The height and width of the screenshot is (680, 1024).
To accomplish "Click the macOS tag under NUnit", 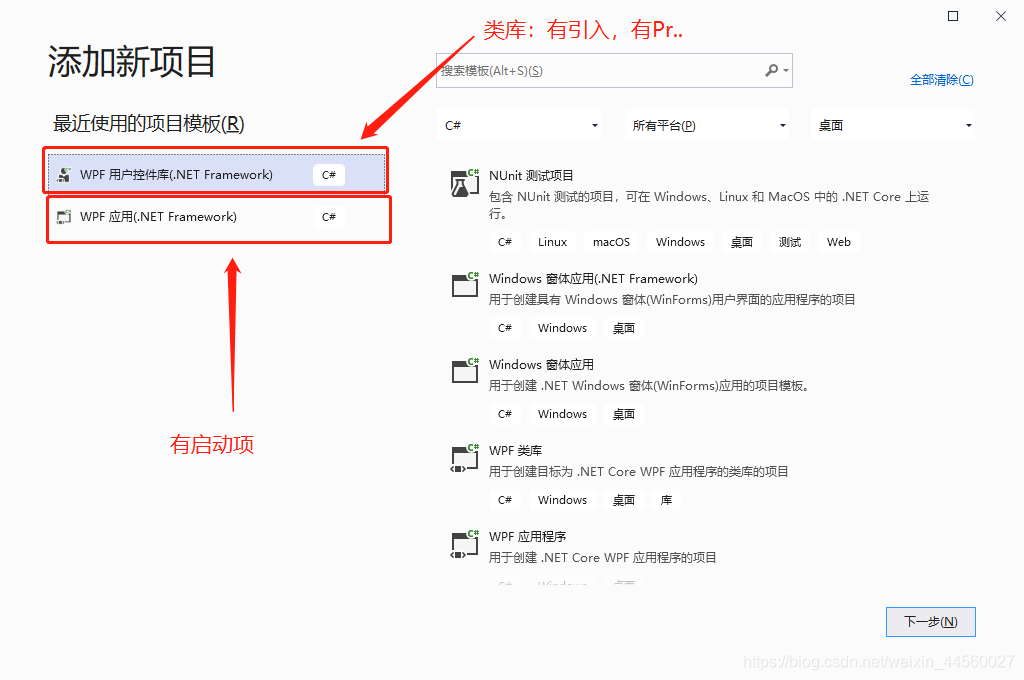I will (611, 242).
